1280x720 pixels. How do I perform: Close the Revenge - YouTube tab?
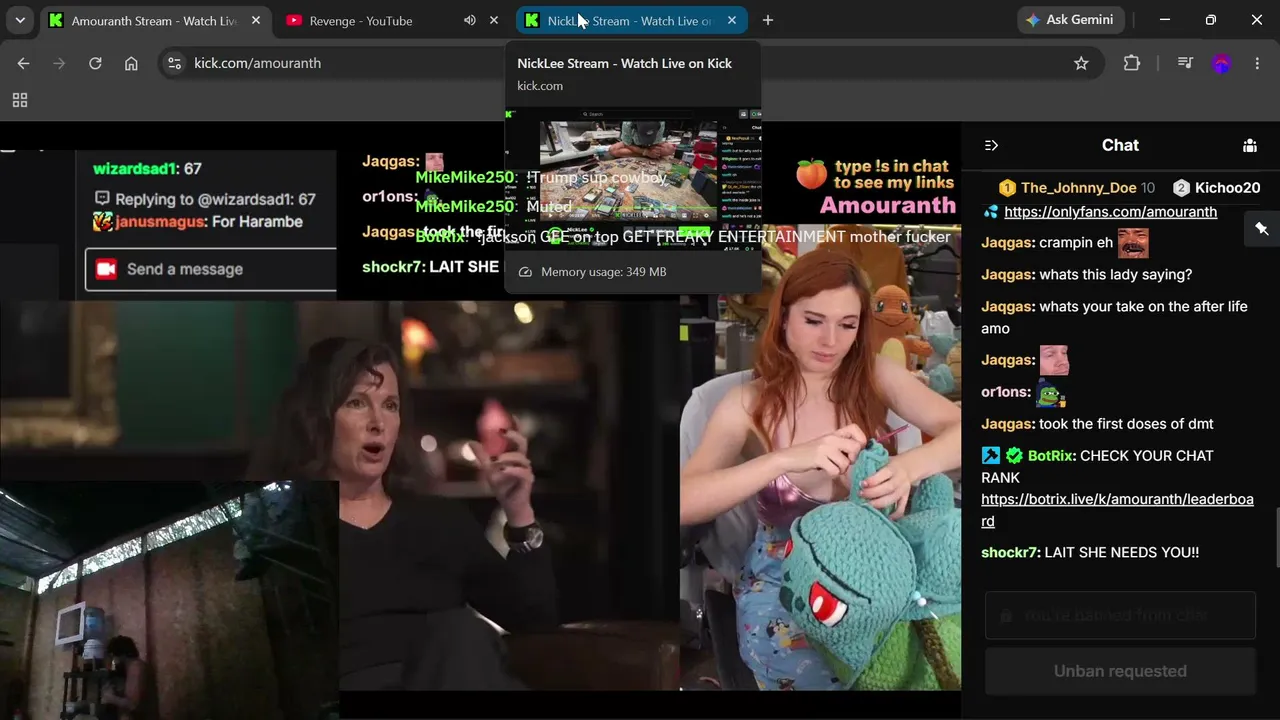(x=493, y=20)
